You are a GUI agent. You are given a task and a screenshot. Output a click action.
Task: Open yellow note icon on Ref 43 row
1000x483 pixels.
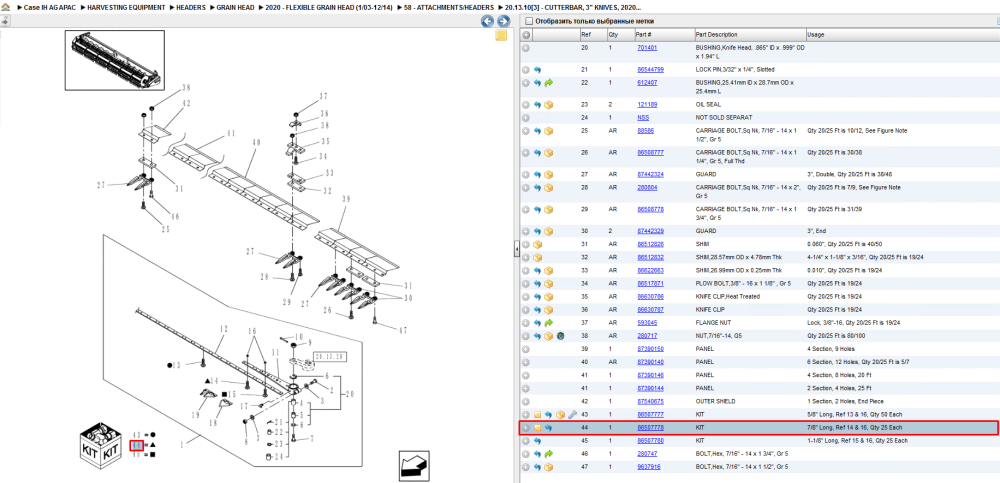point(538,415)
